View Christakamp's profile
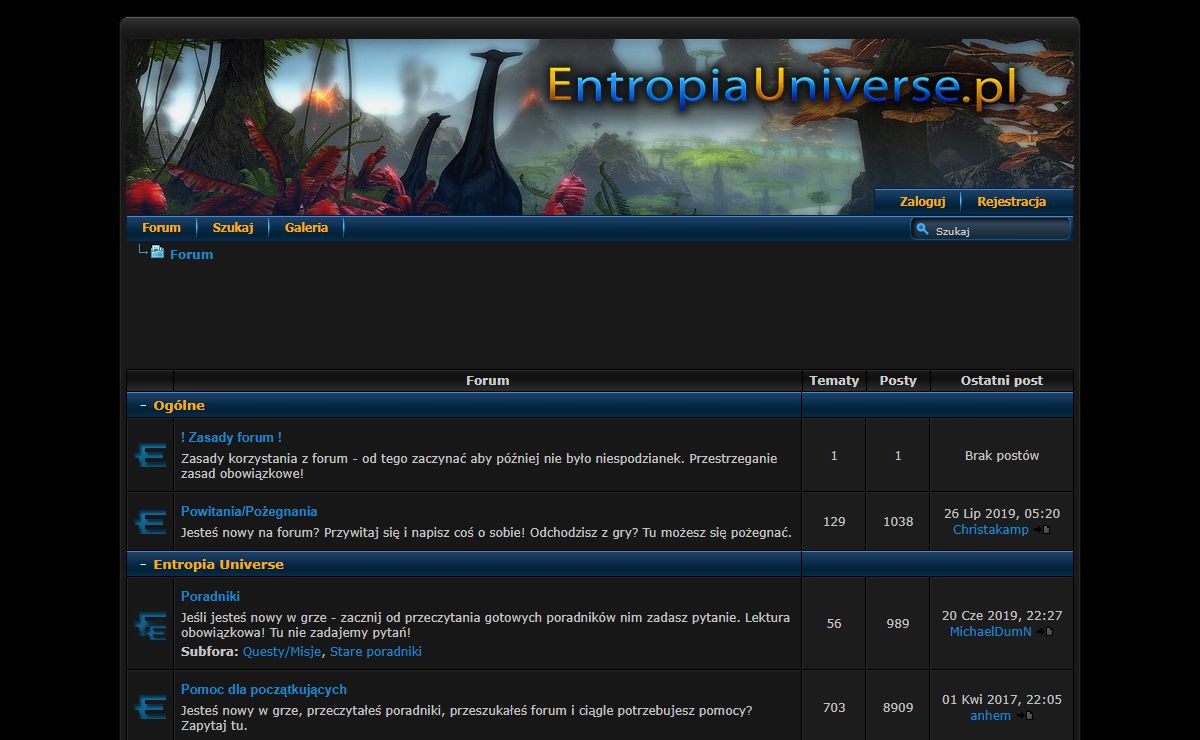The image size is (1200, 740). (991, 529)
